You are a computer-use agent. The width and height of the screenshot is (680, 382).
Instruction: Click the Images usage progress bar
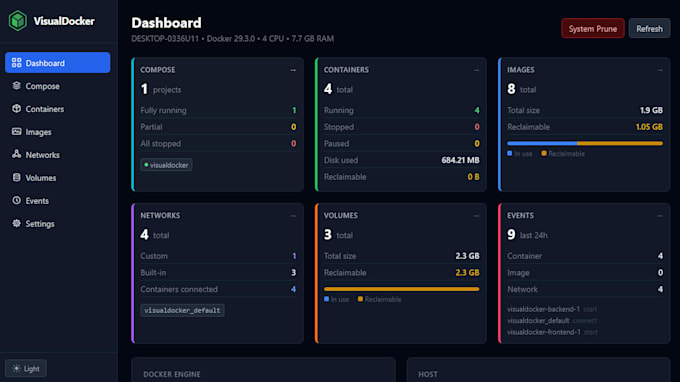[585, 143]
